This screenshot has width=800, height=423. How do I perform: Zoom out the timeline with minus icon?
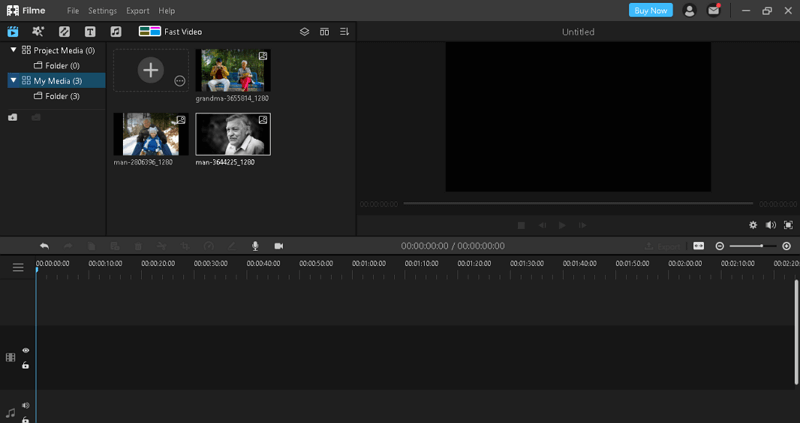(719, 246)
